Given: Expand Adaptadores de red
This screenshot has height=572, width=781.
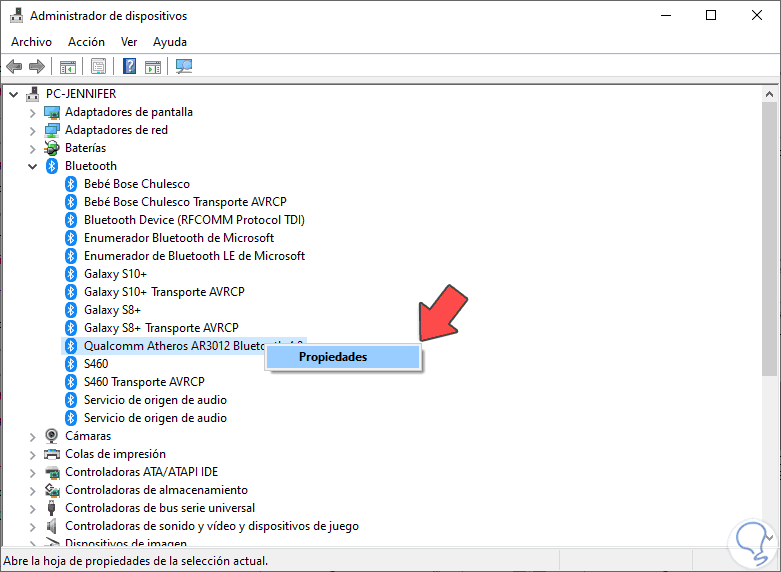Looking at the screenshot, I should click(x=32, y=131).
